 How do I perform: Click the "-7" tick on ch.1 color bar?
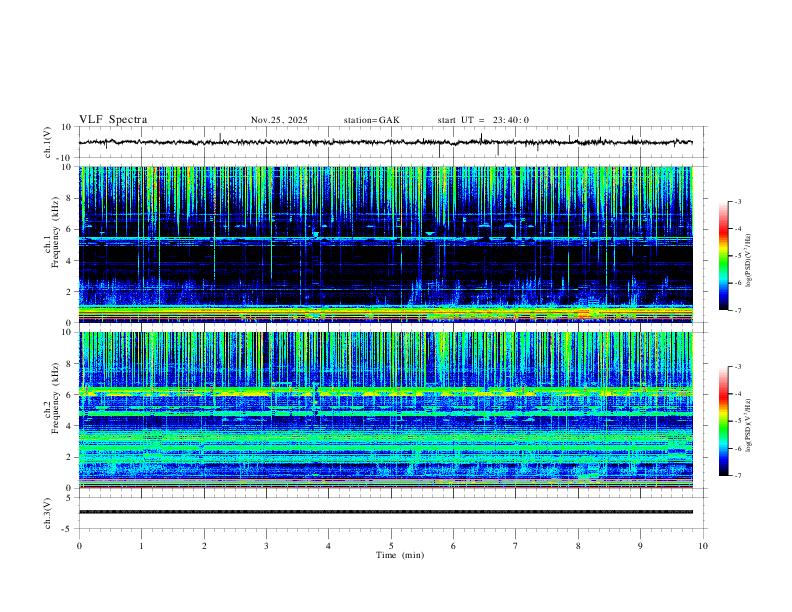tap(737, 311)
